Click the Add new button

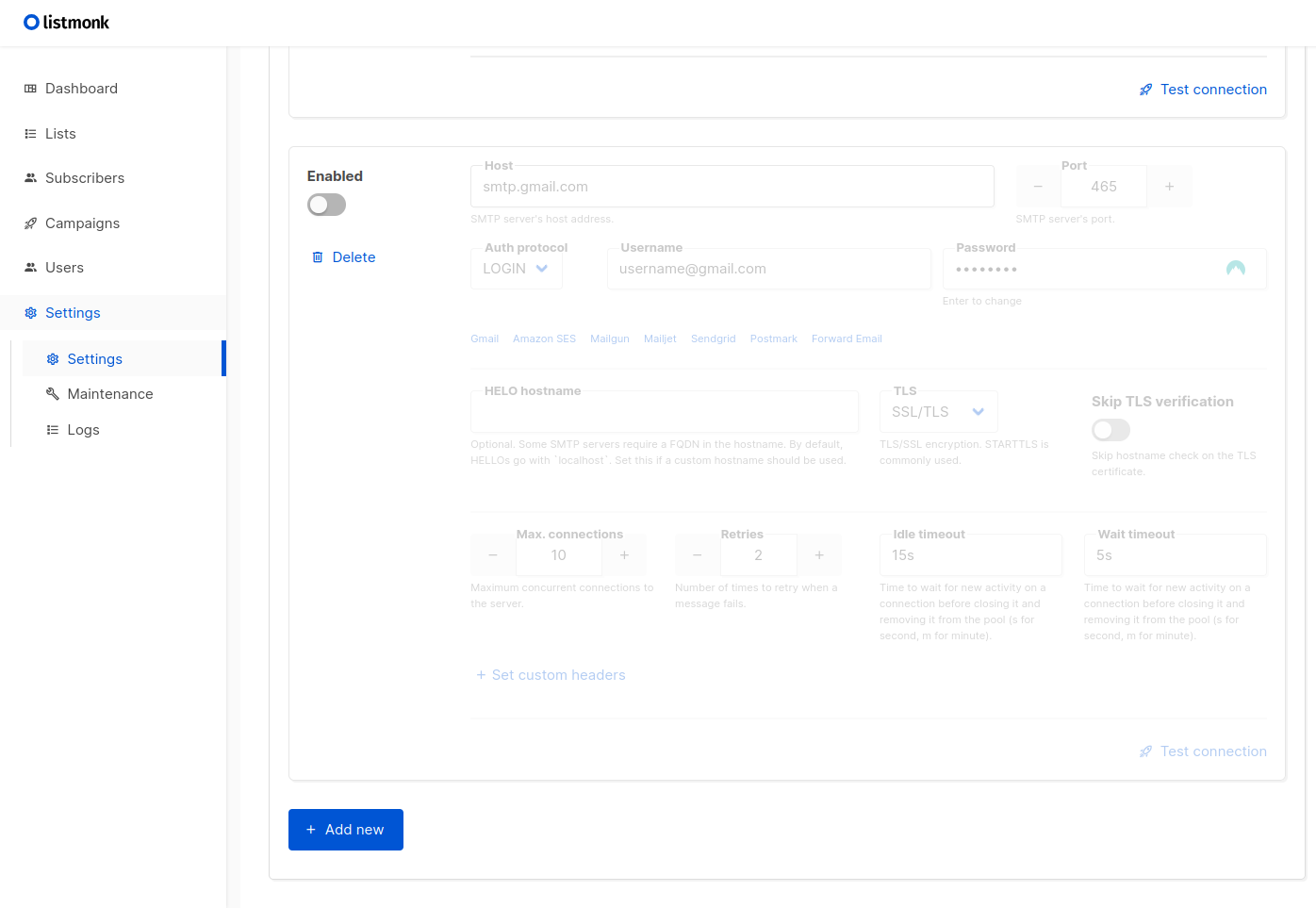(x=346, y=830)
